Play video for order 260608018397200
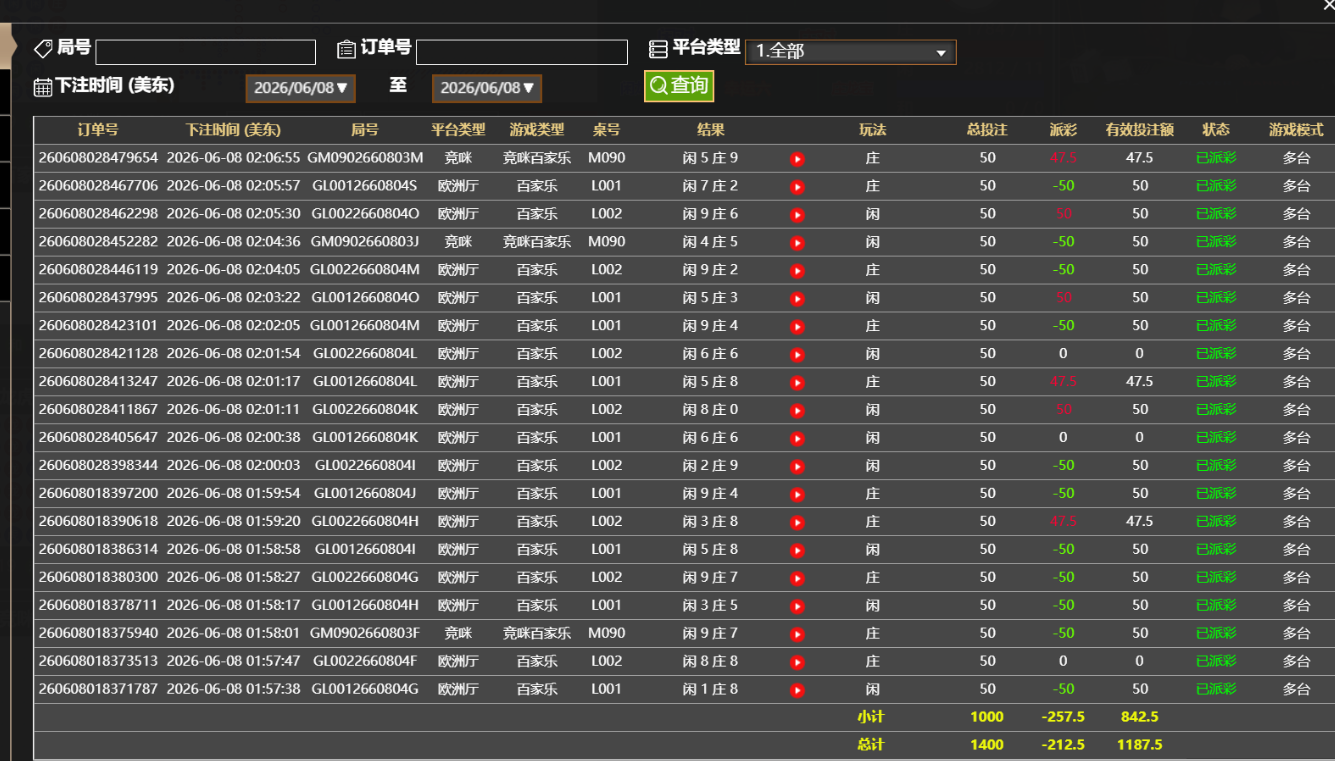The height and width of the screenshot is (761, 1335). tap(797, 494)
